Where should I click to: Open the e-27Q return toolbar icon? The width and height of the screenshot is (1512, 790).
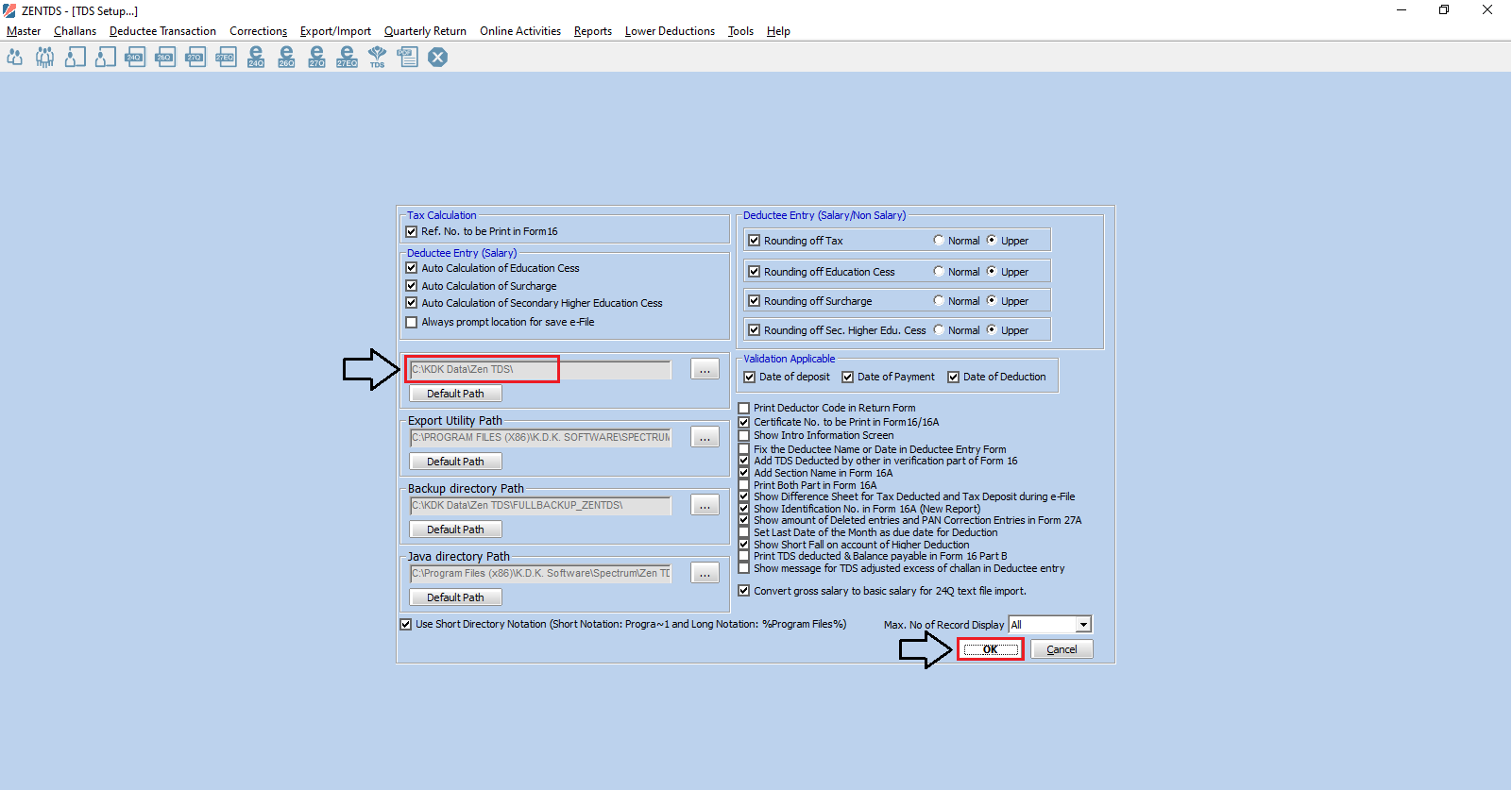316,57
